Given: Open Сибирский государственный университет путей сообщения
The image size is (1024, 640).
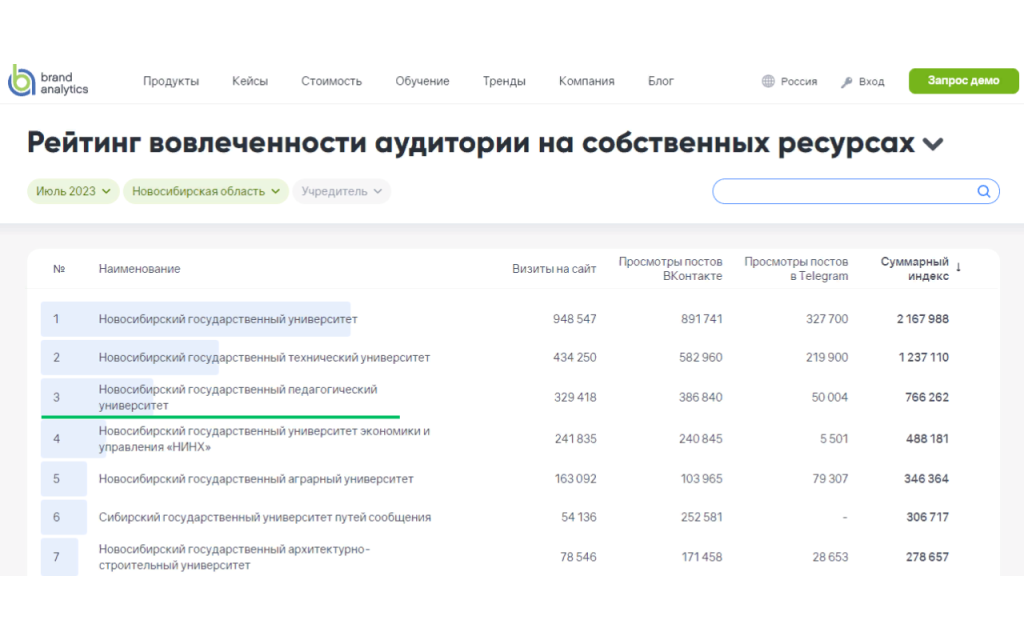Looking at the screenshot, I should [x=265, y=517].
